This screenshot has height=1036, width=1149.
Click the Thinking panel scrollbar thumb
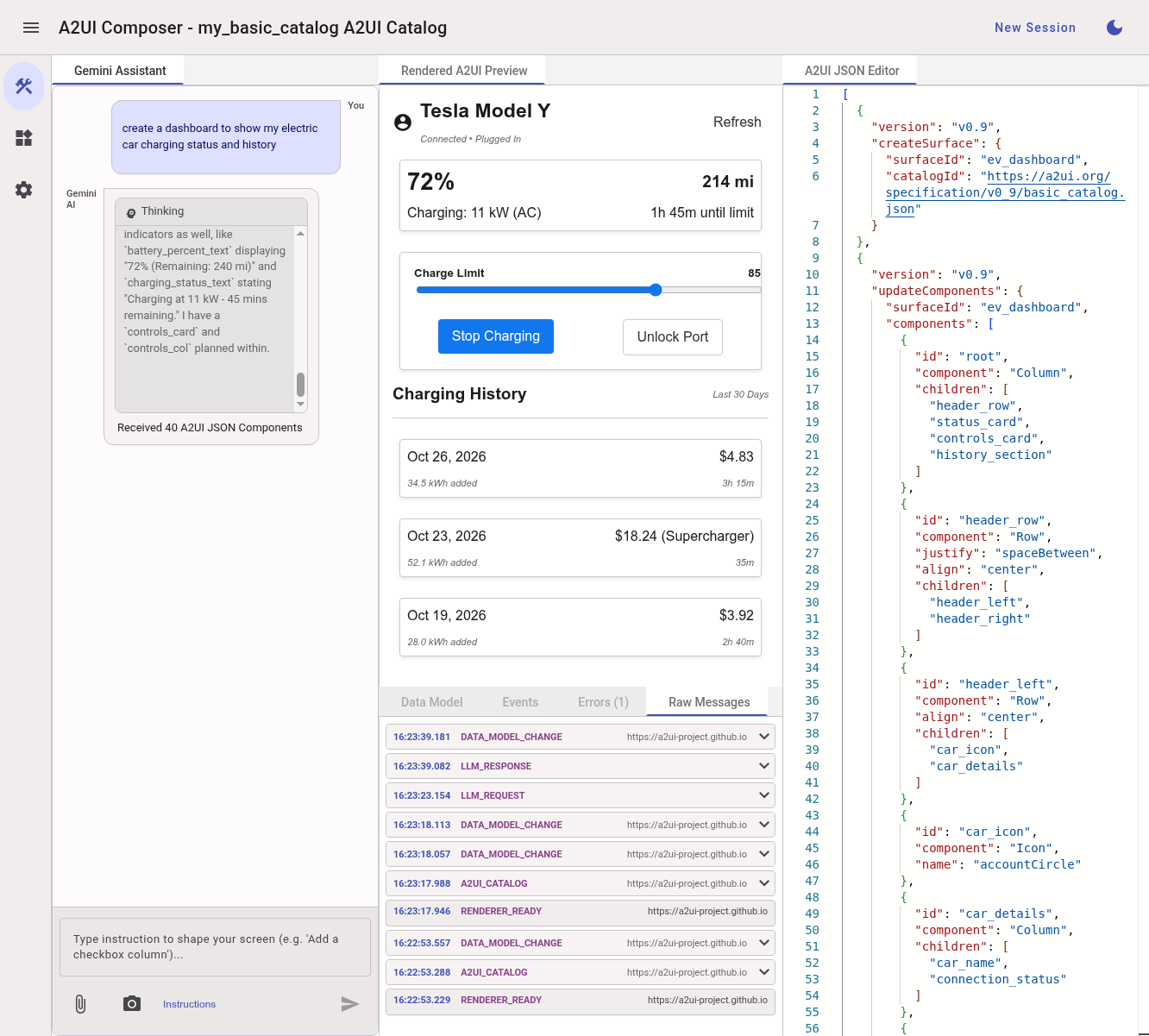[300, 385]
